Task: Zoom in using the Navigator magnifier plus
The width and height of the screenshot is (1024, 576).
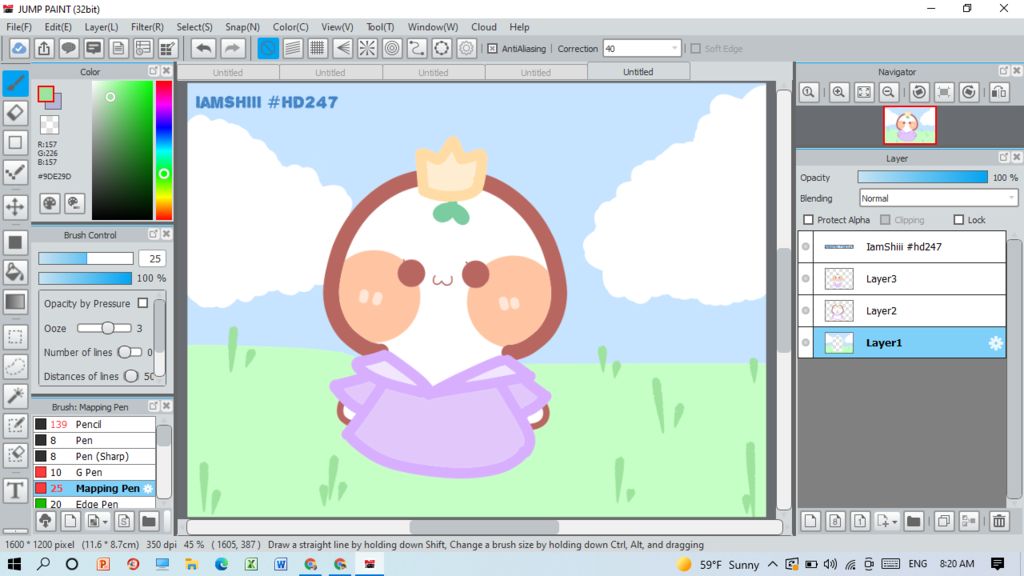Action: click(x=839, y=92)
